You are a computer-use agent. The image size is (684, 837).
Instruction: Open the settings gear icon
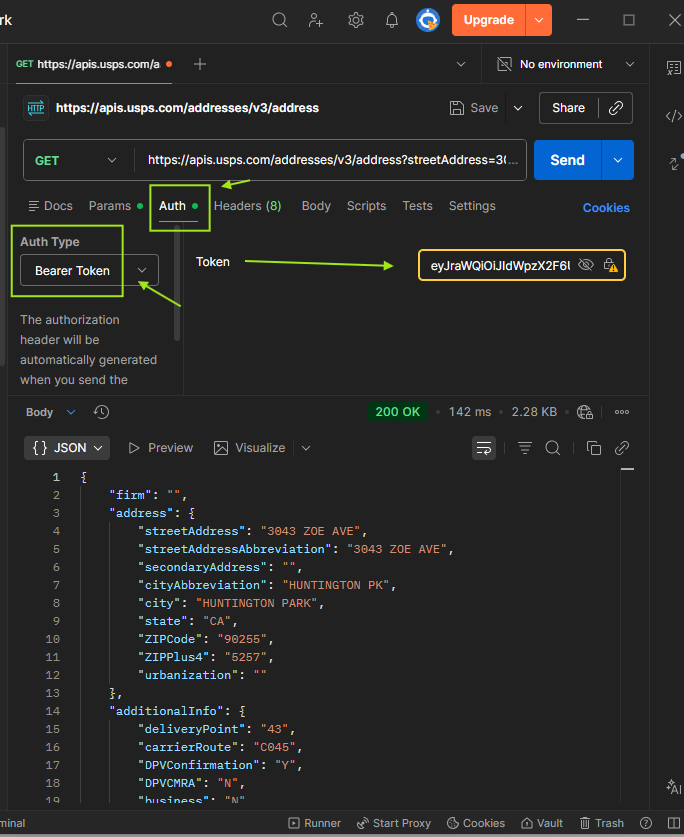pyautogui.click(x=356, y=20)
